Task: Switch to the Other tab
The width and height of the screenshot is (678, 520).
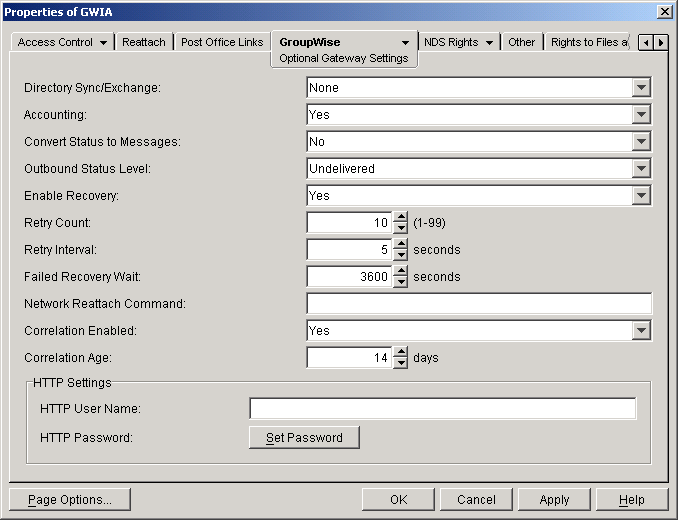Action: tap(521, 42)
